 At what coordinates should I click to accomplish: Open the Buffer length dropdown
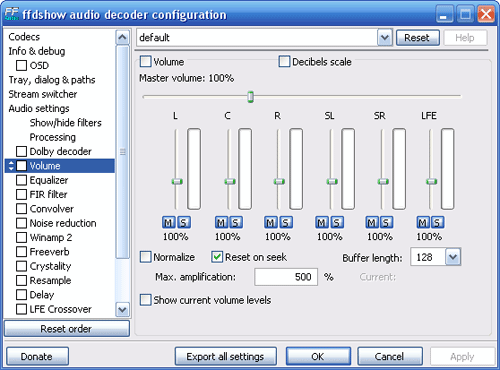(x=453, y=257)
